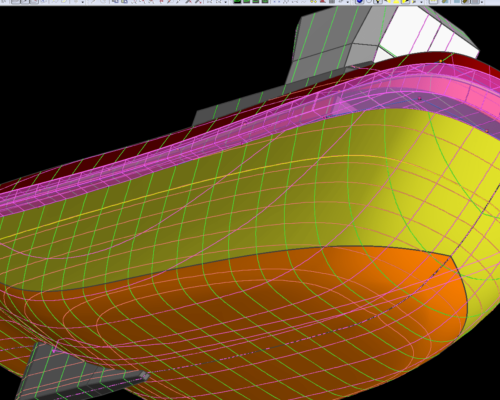Click the red triangle icon in top toolbar
The height and width of the screenshot is (400, 500).
tap(323, 1)
